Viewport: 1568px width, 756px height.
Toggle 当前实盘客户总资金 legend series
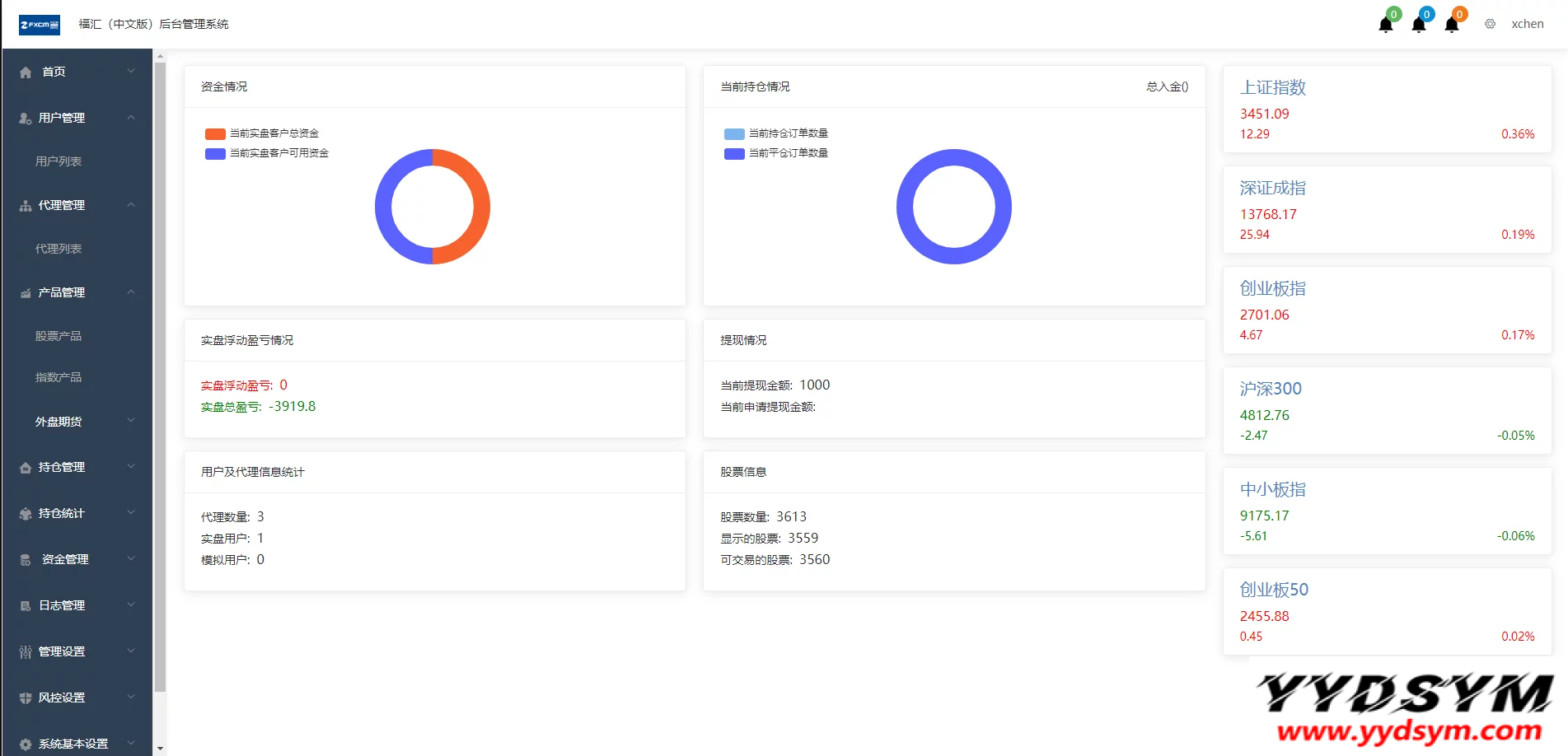point(262,133)
